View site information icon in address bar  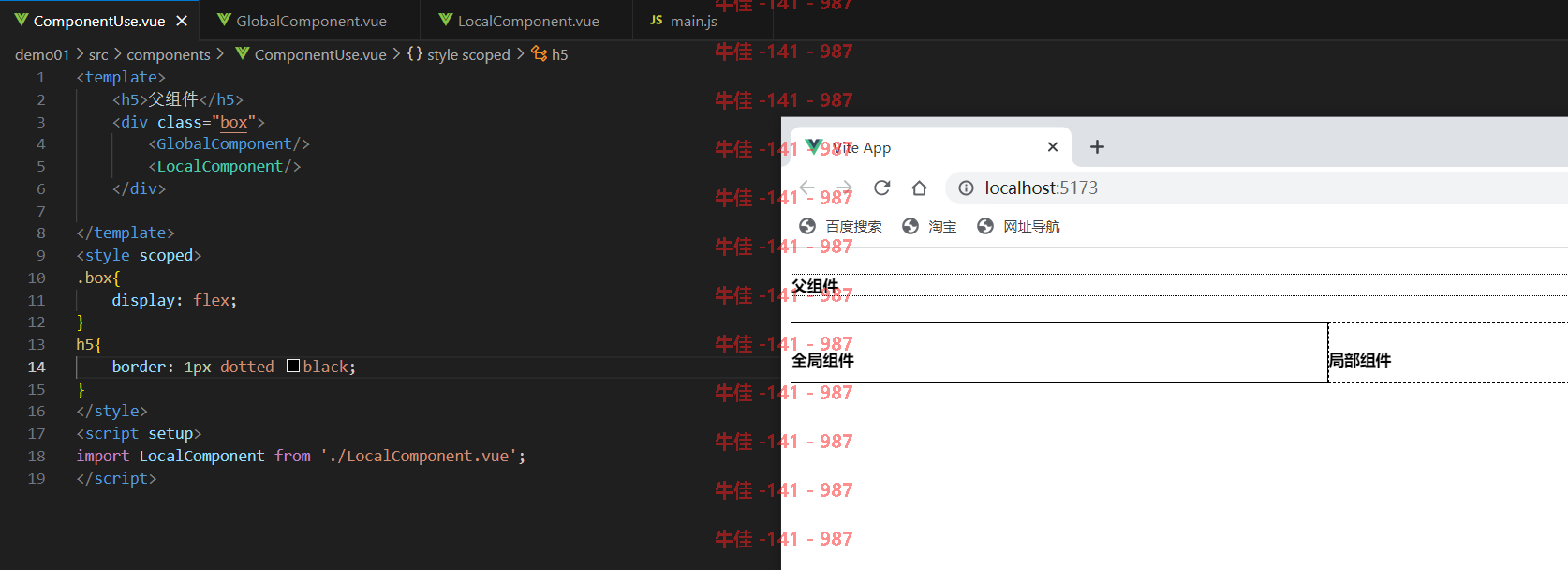[966, 187]
